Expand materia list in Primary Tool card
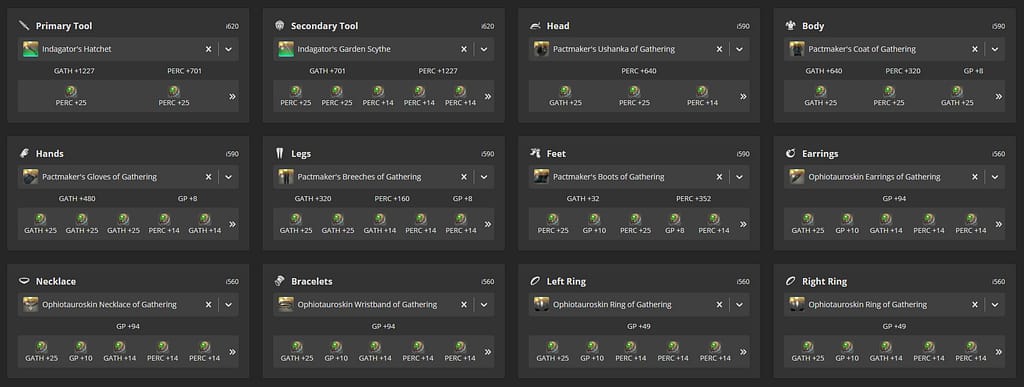Screen dimensions: 1024x387 click(232, 97)
